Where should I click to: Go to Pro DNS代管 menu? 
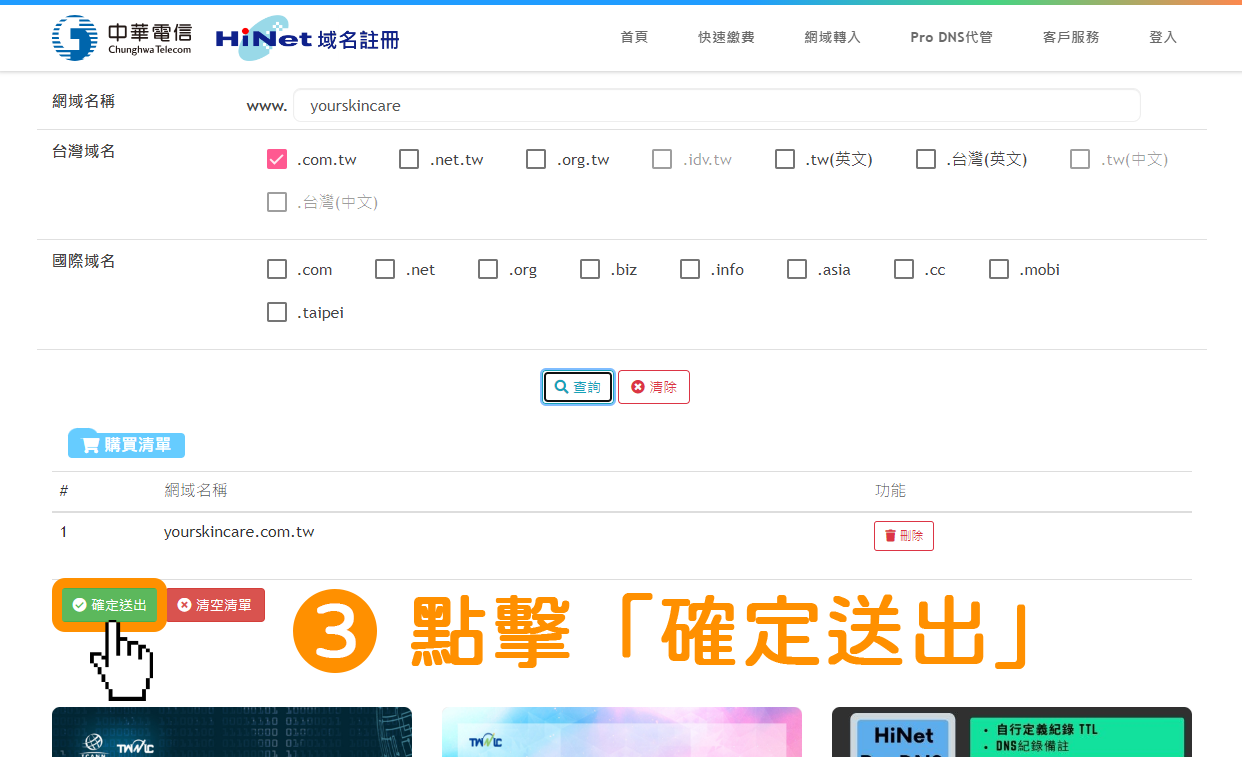pyautogui.click(x=951, y=37)
